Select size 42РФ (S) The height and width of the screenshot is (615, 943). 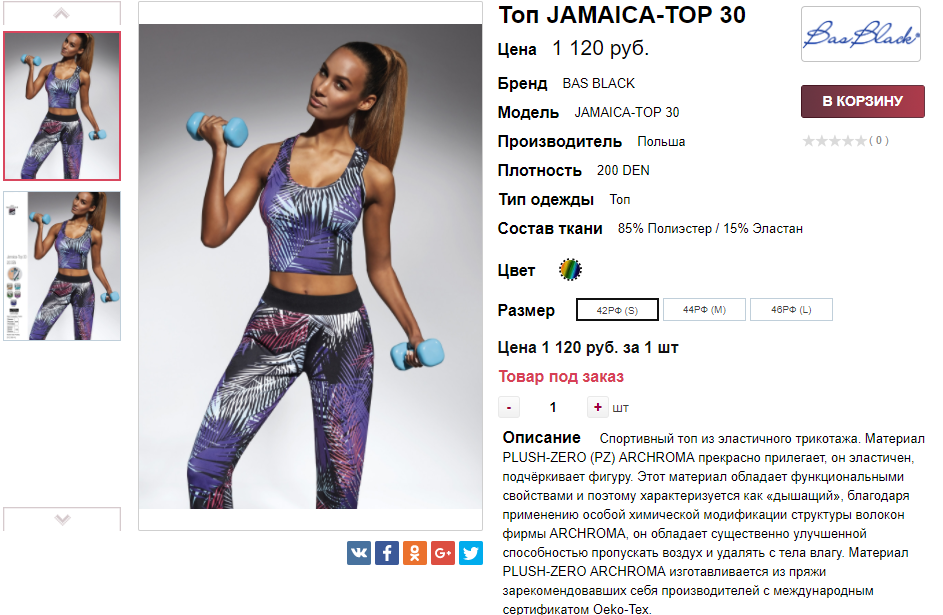617,310
